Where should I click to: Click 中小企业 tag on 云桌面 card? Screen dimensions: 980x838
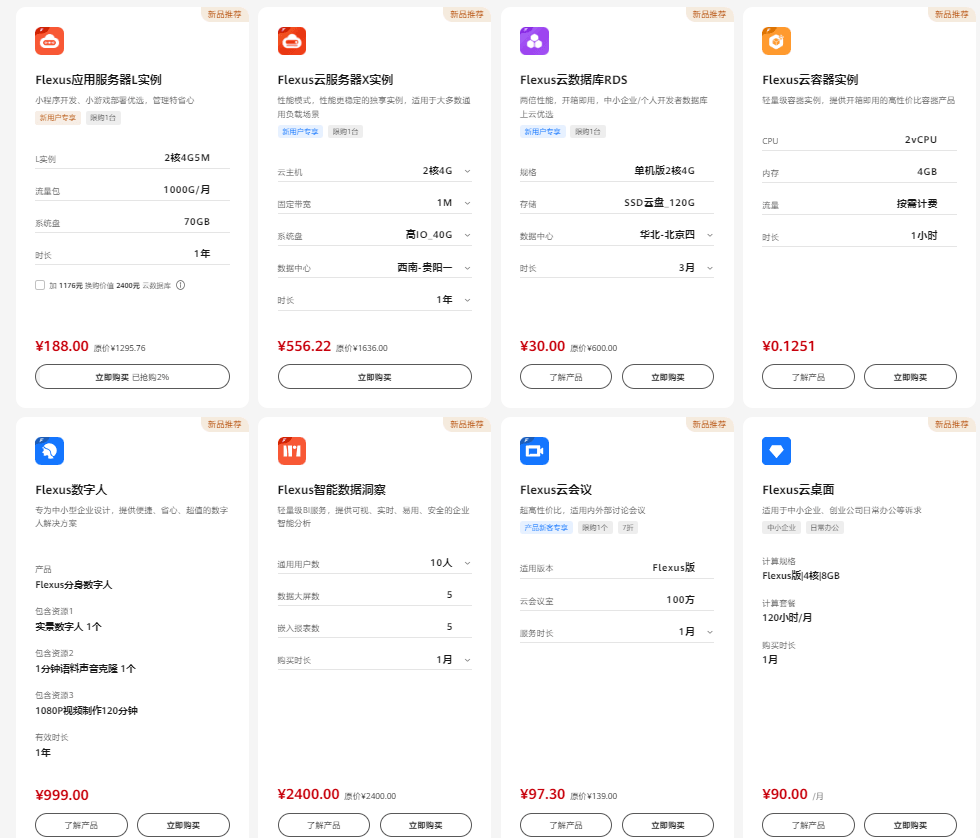(781, 527)
